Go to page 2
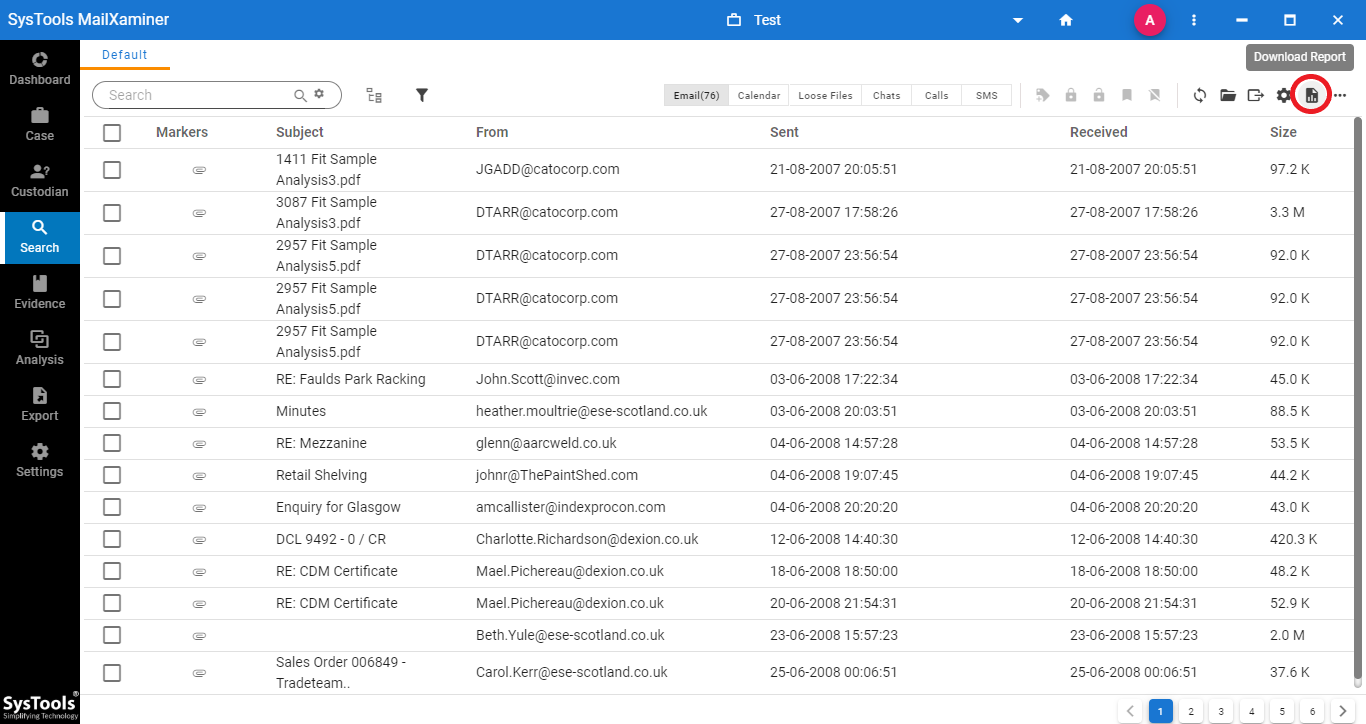Screen dimensions: 1366x724 (x=1190, y=711)
